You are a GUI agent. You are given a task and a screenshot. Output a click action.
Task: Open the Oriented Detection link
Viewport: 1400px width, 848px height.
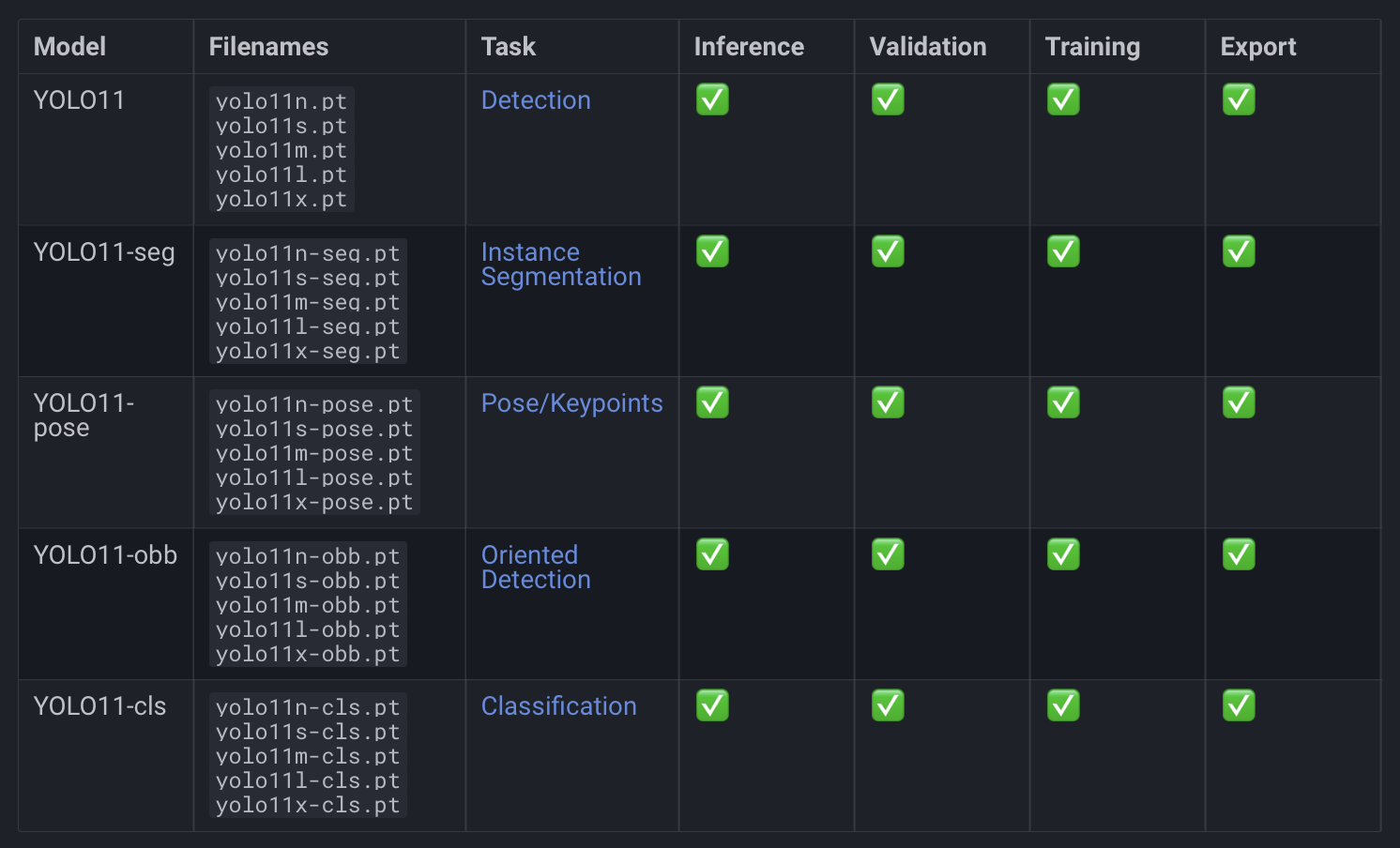[x=536, y=568]
